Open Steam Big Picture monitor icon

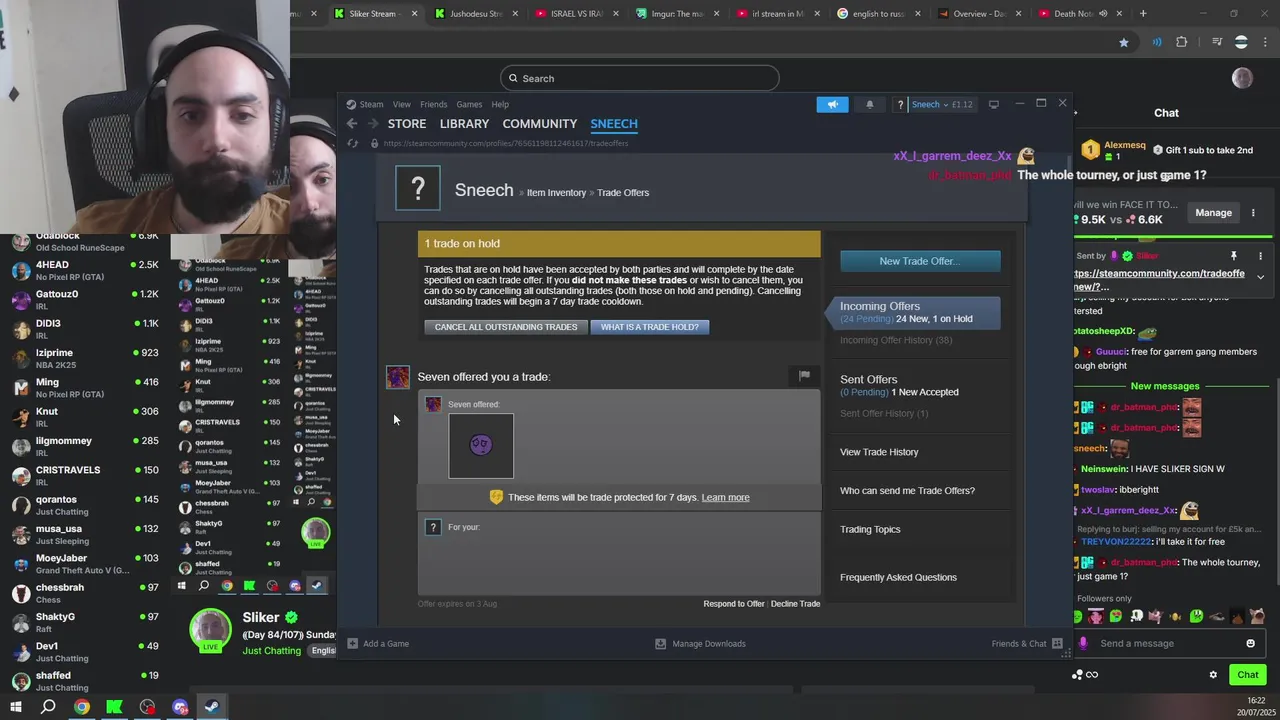[x=993, y=104]
